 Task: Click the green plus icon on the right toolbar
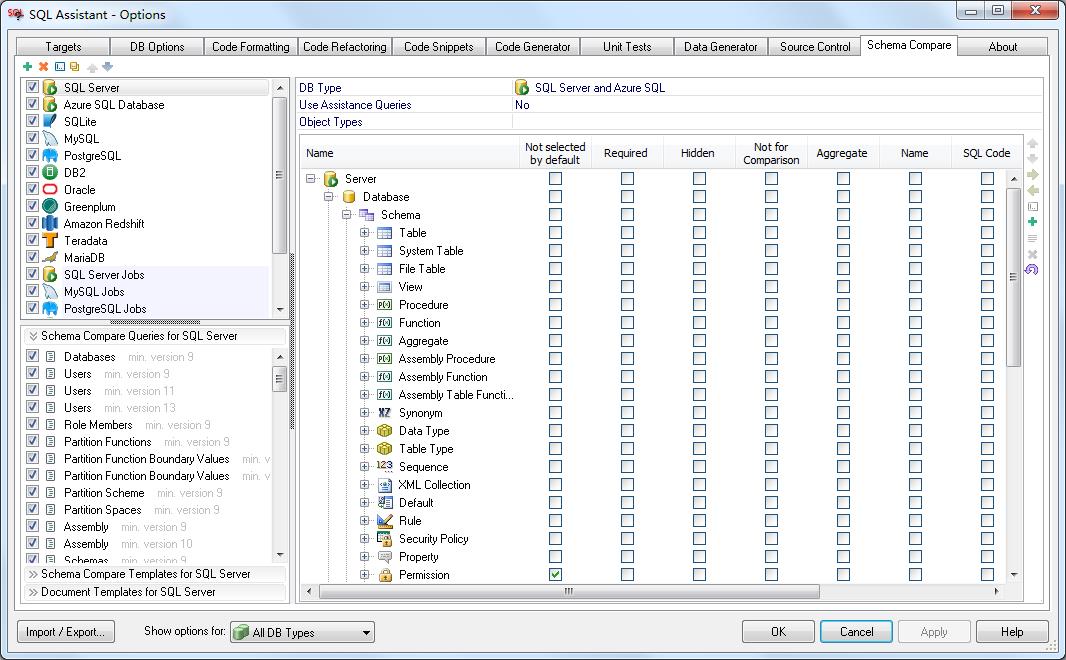tap(1031, 222)
